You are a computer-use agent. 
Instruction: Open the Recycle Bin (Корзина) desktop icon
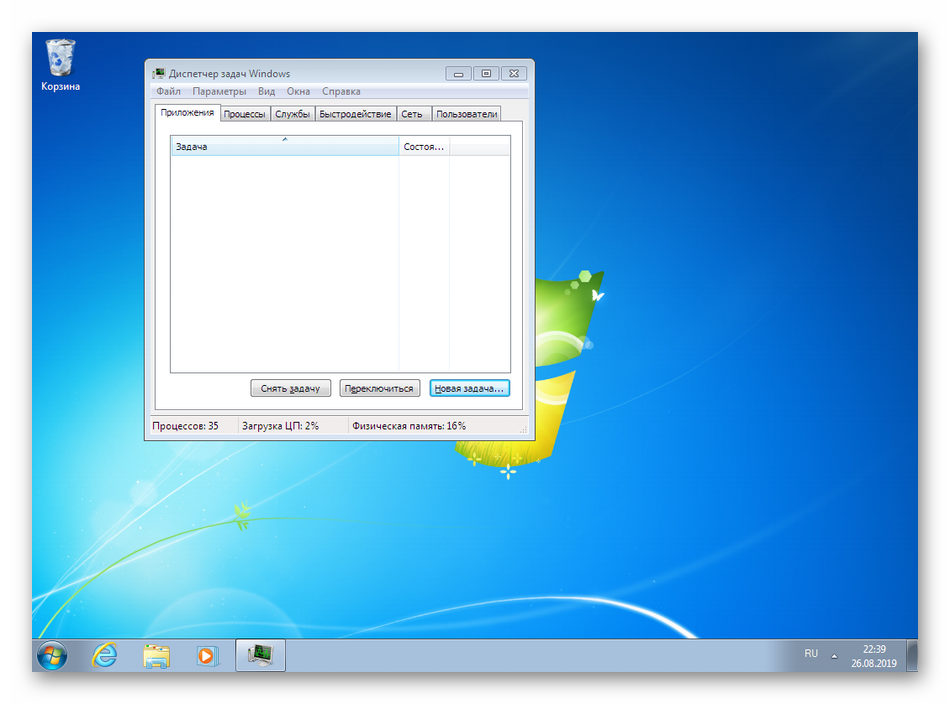(60, 65)
